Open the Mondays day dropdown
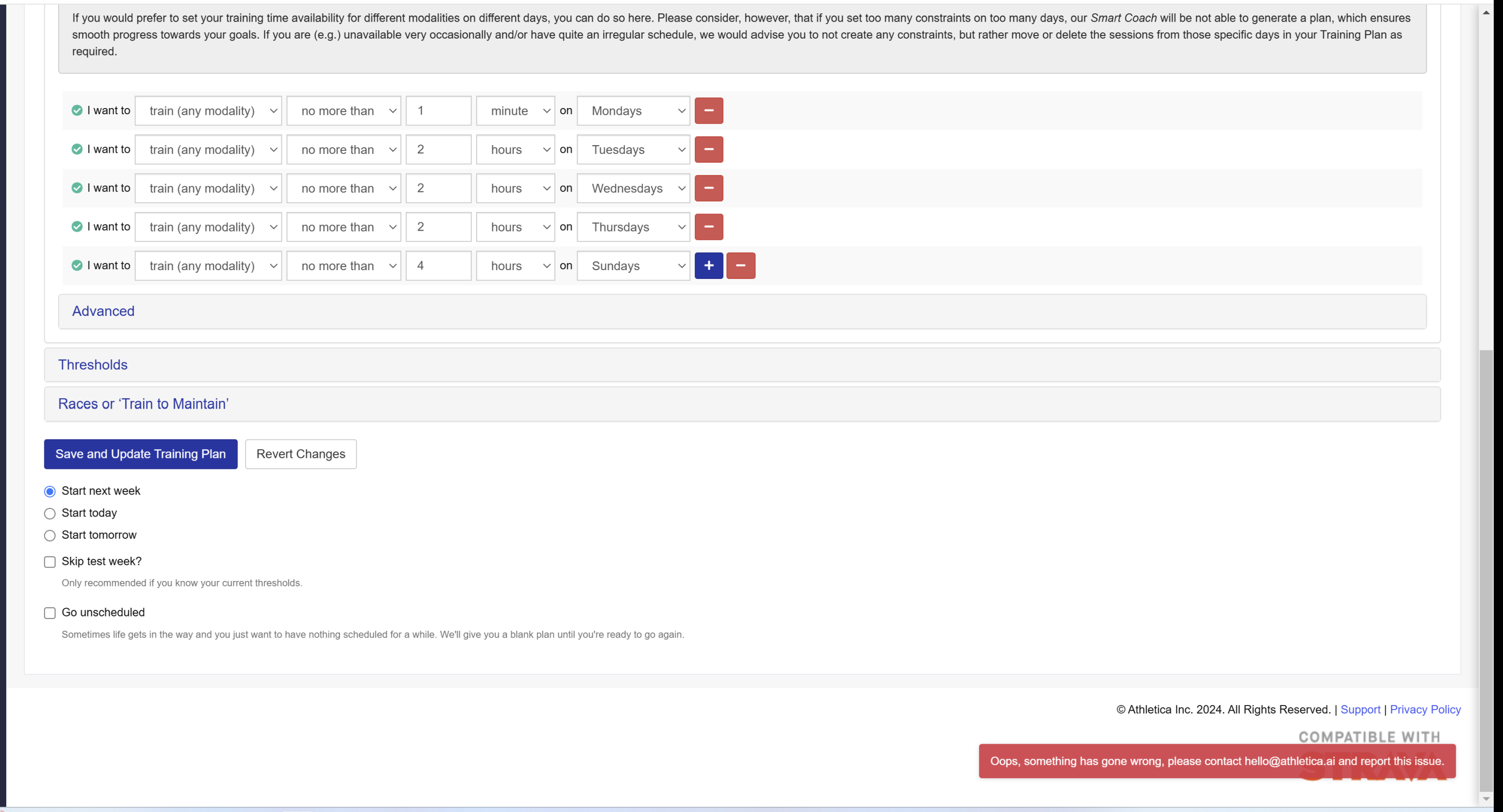This screenshot has height=812, width=1503. pos(633,111)
